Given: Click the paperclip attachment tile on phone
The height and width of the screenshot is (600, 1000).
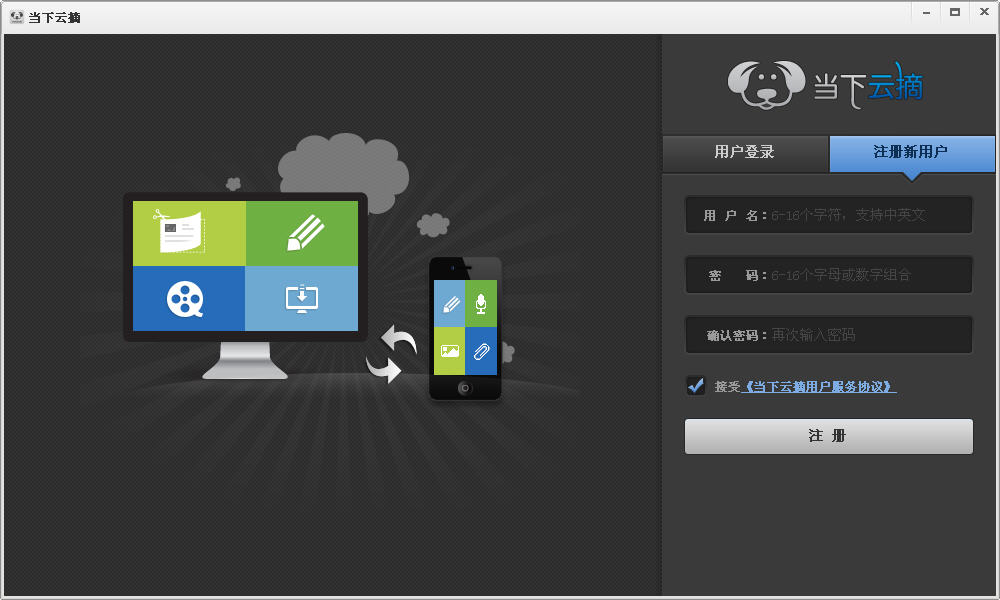Looking at the screenshot, I should point(481,351).
